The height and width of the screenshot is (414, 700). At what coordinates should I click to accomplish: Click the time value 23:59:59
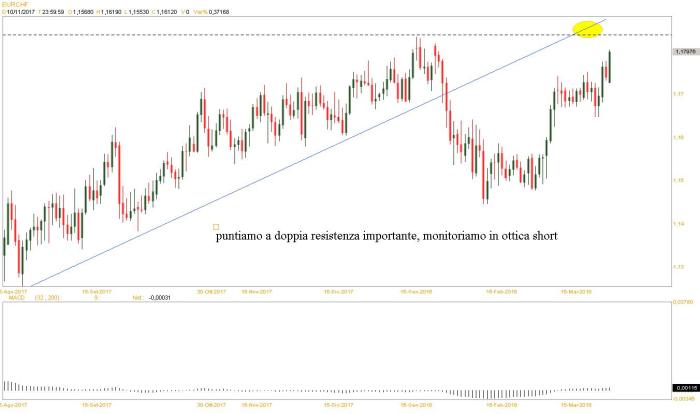[53, 12]
